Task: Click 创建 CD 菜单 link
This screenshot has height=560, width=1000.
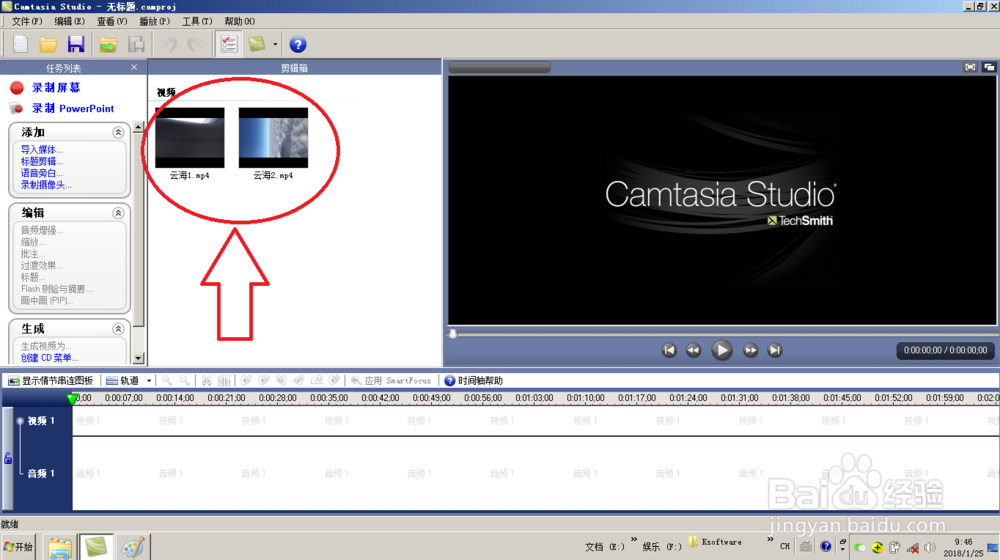Action: tap(50, 358)
